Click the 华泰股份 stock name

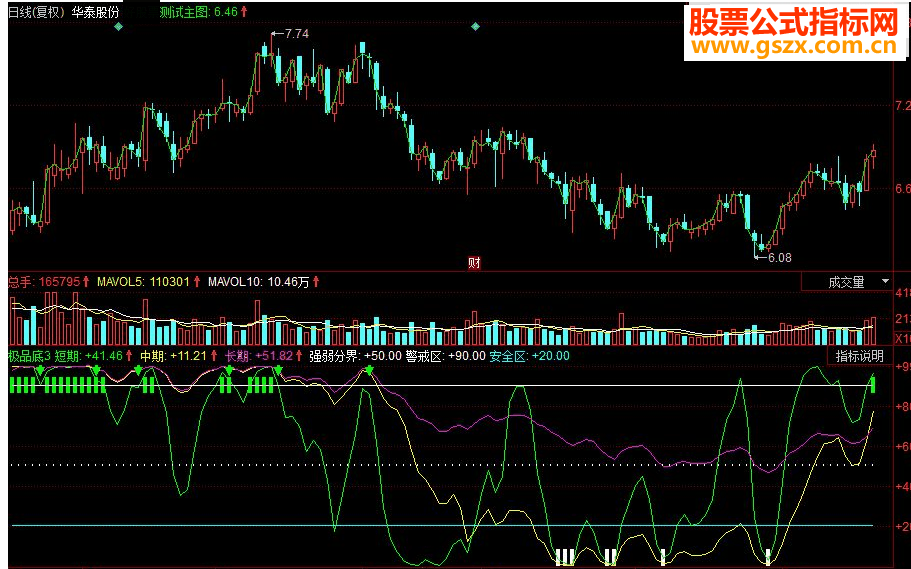pyautogui.click(x=96, y=12)
